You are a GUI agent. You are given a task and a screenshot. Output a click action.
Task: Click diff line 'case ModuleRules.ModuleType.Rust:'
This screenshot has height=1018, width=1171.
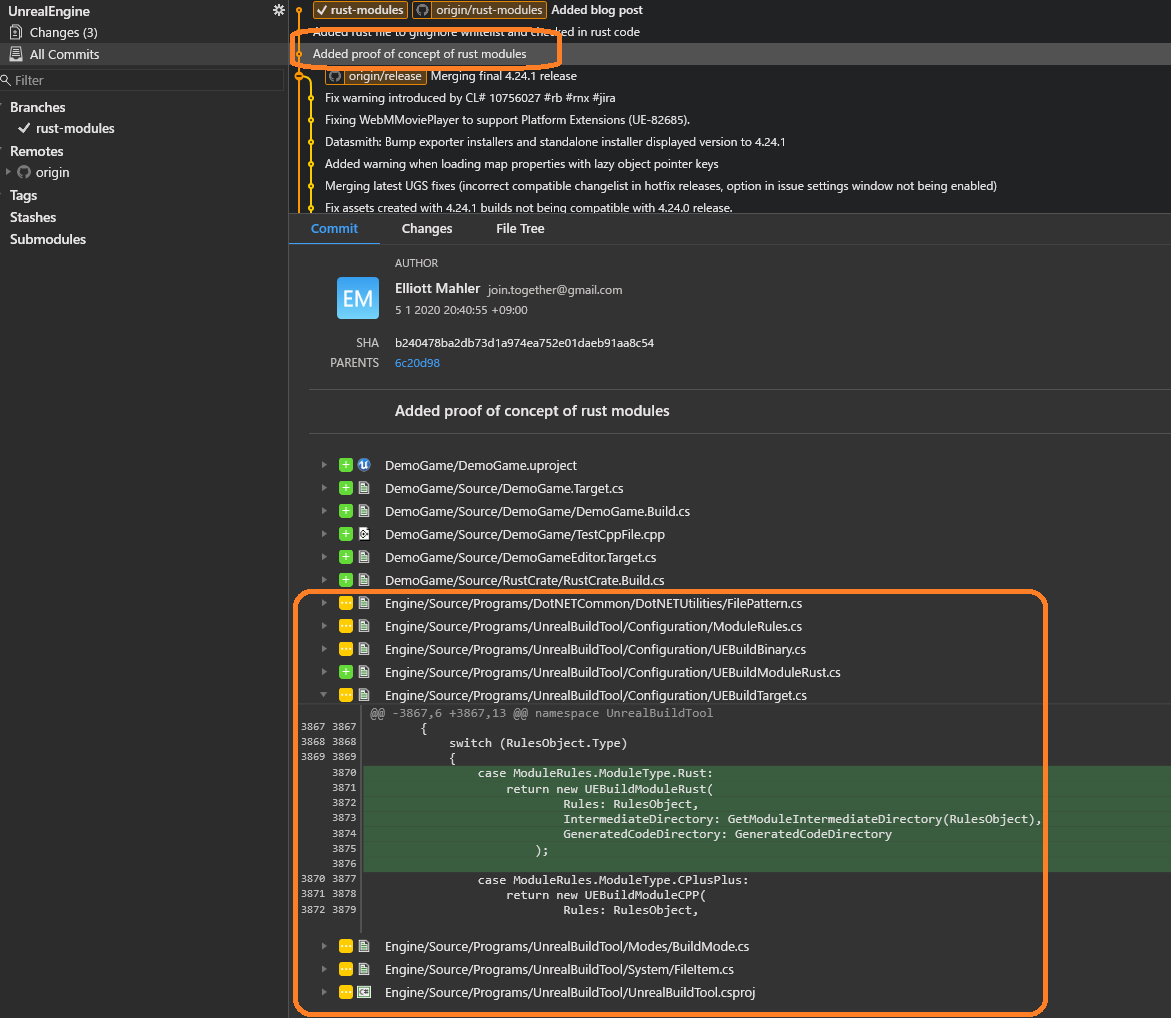[595, 773]
